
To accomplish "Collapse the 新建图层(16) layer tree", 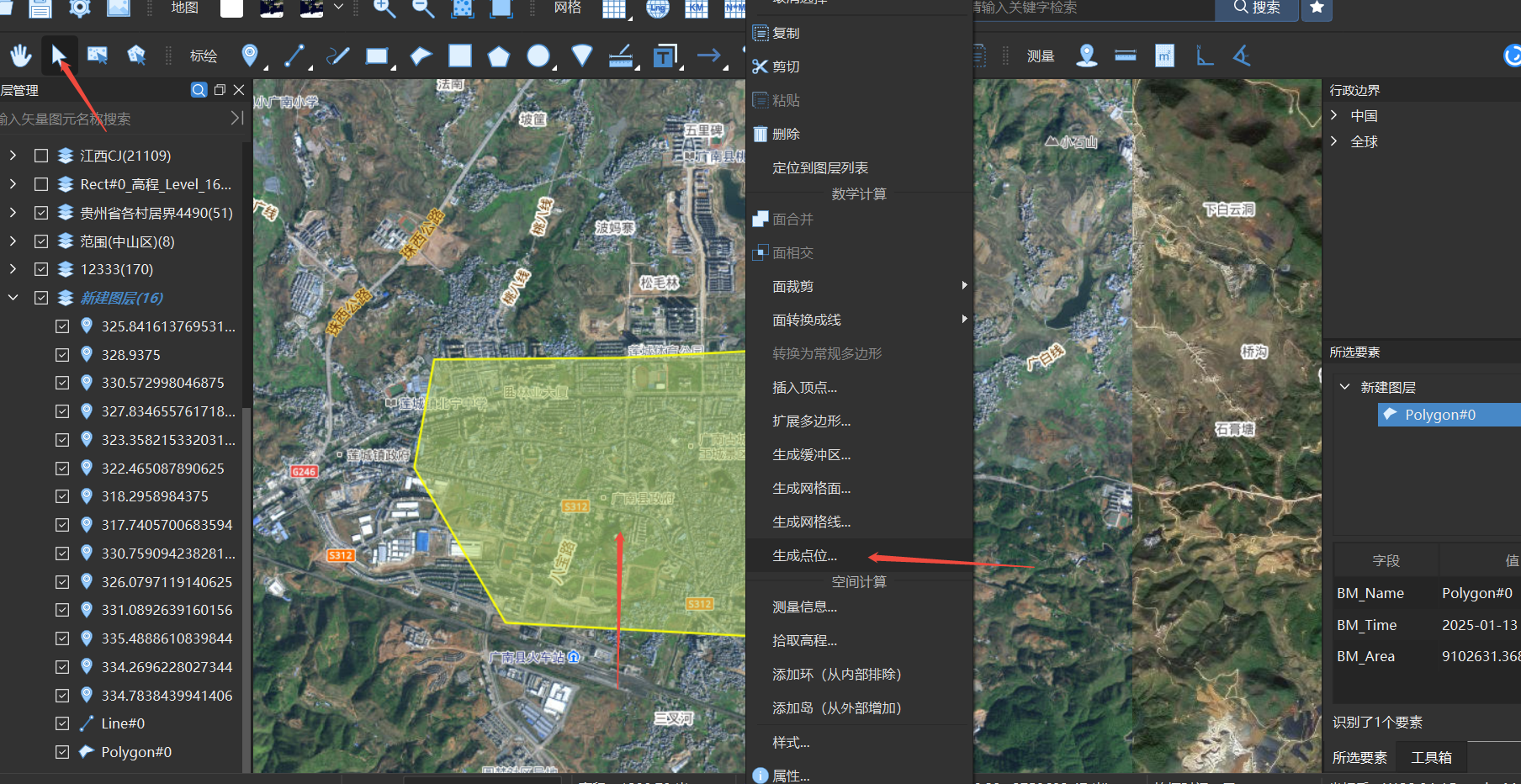I will pyautogui.click(x=12, y=297).
